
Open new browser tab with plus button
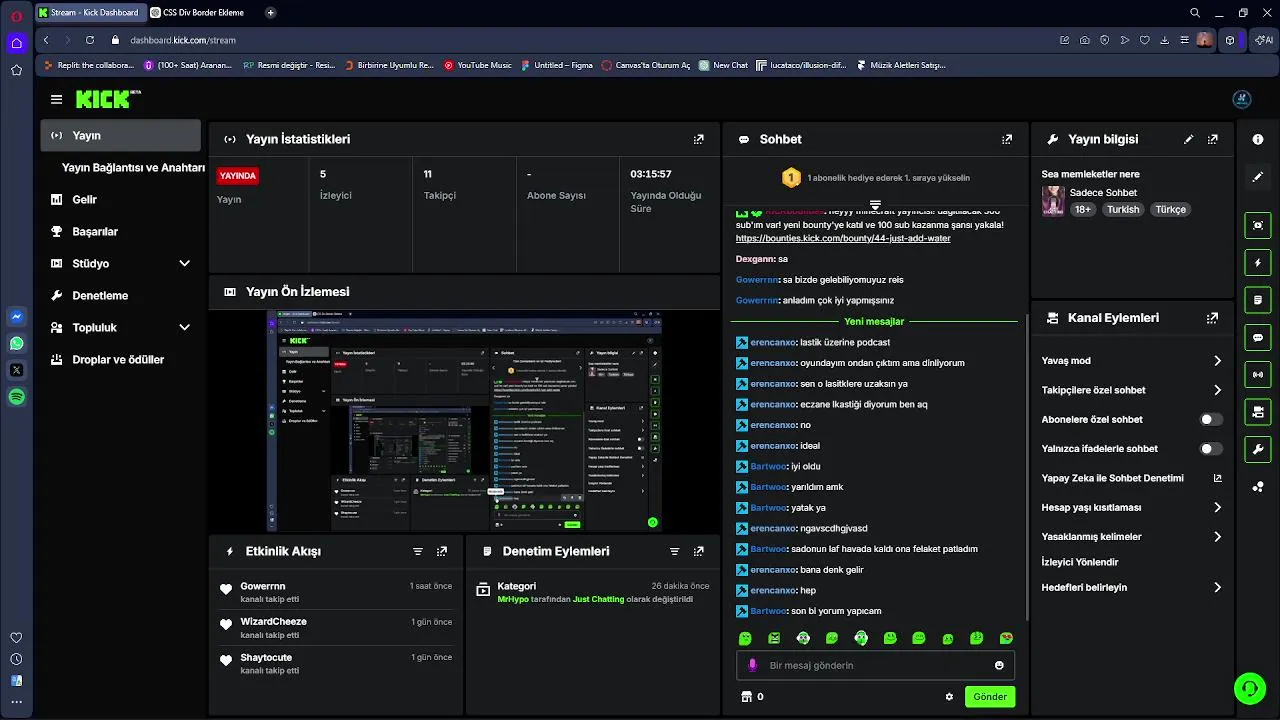pos(270,13)
